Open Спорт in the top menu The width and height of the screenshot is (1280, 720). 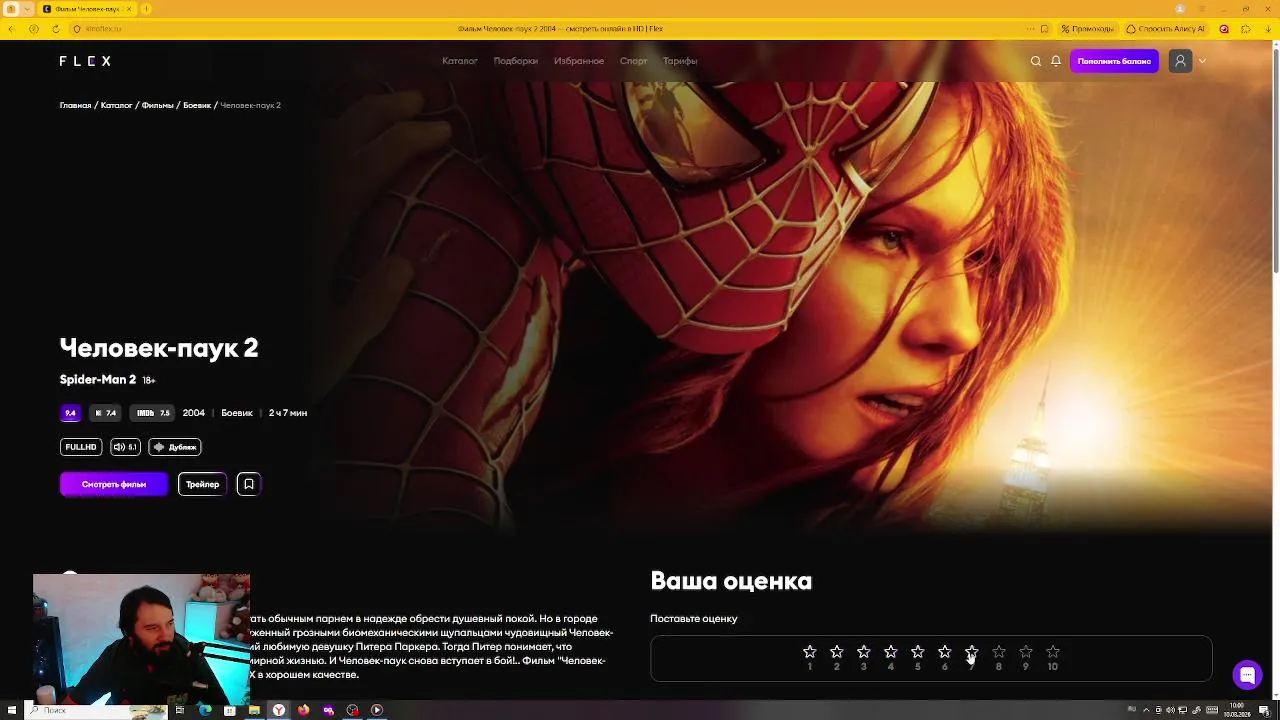click(634, 61)
